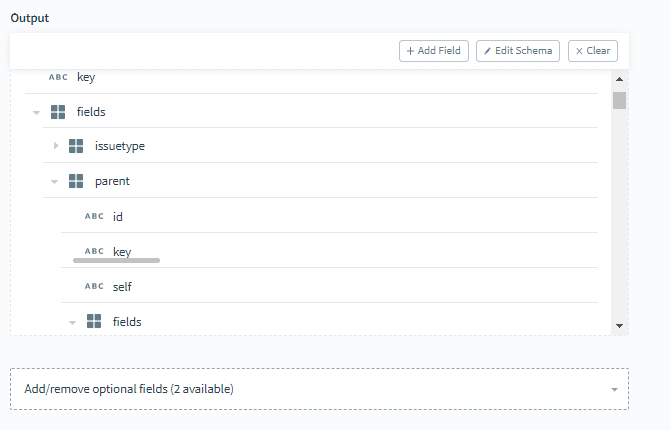The image size is (671, 430).
Task: Expand the issuetype node
Action: click(56, 146)
